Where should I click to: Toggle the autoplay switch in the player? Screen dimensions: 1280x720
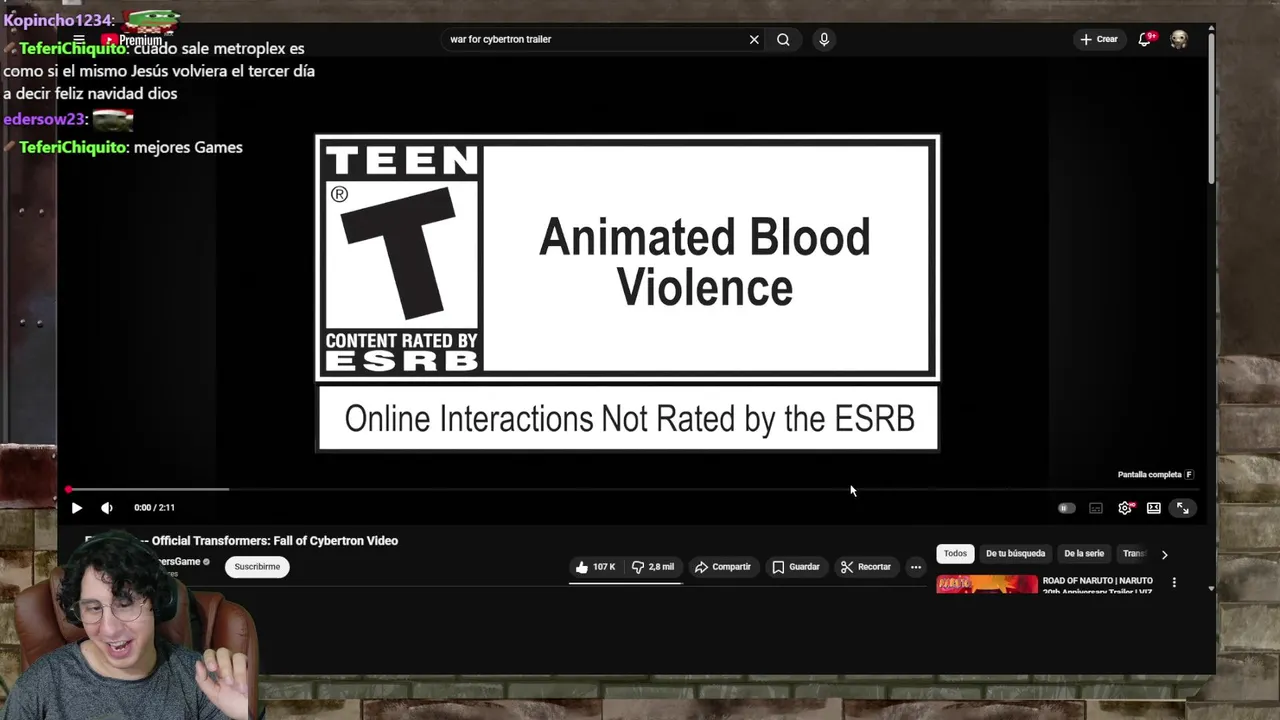[1067, 508]
